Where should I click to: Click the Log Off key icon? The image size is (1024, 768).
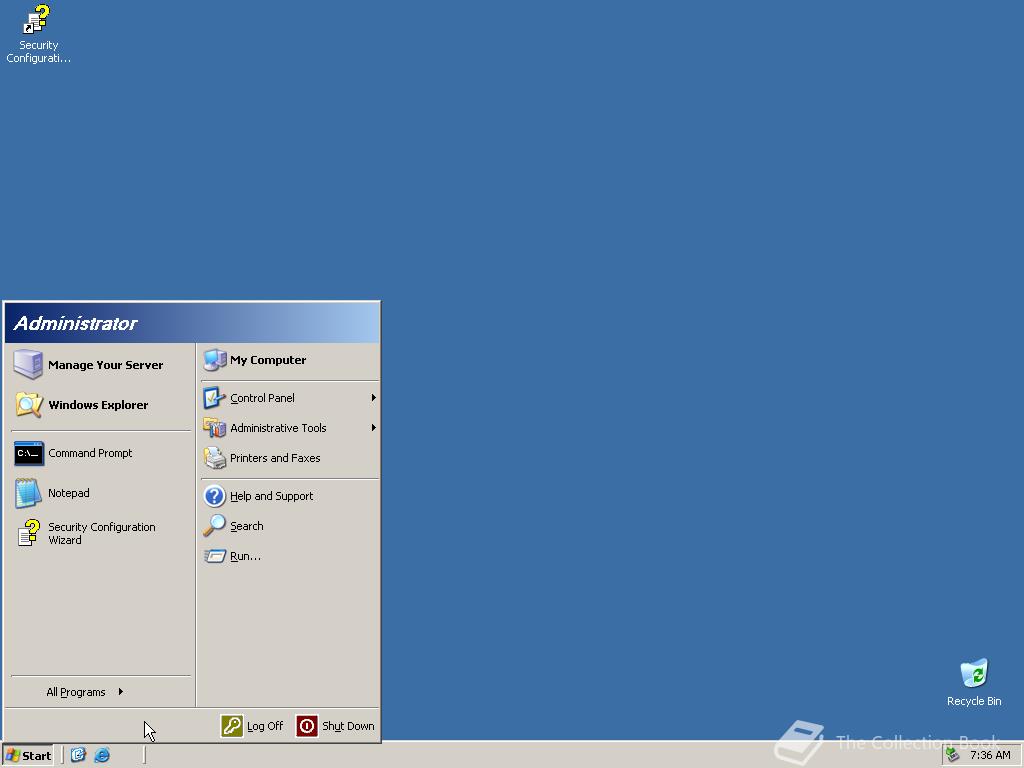(x=232, y=726)
